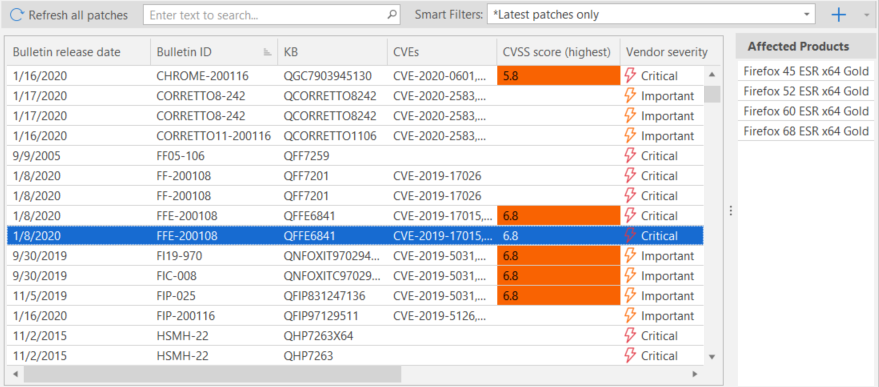879x387 pixels.
Task: Click the orange 5.8 CVSS score cell
Action: (x=558, y=76)
